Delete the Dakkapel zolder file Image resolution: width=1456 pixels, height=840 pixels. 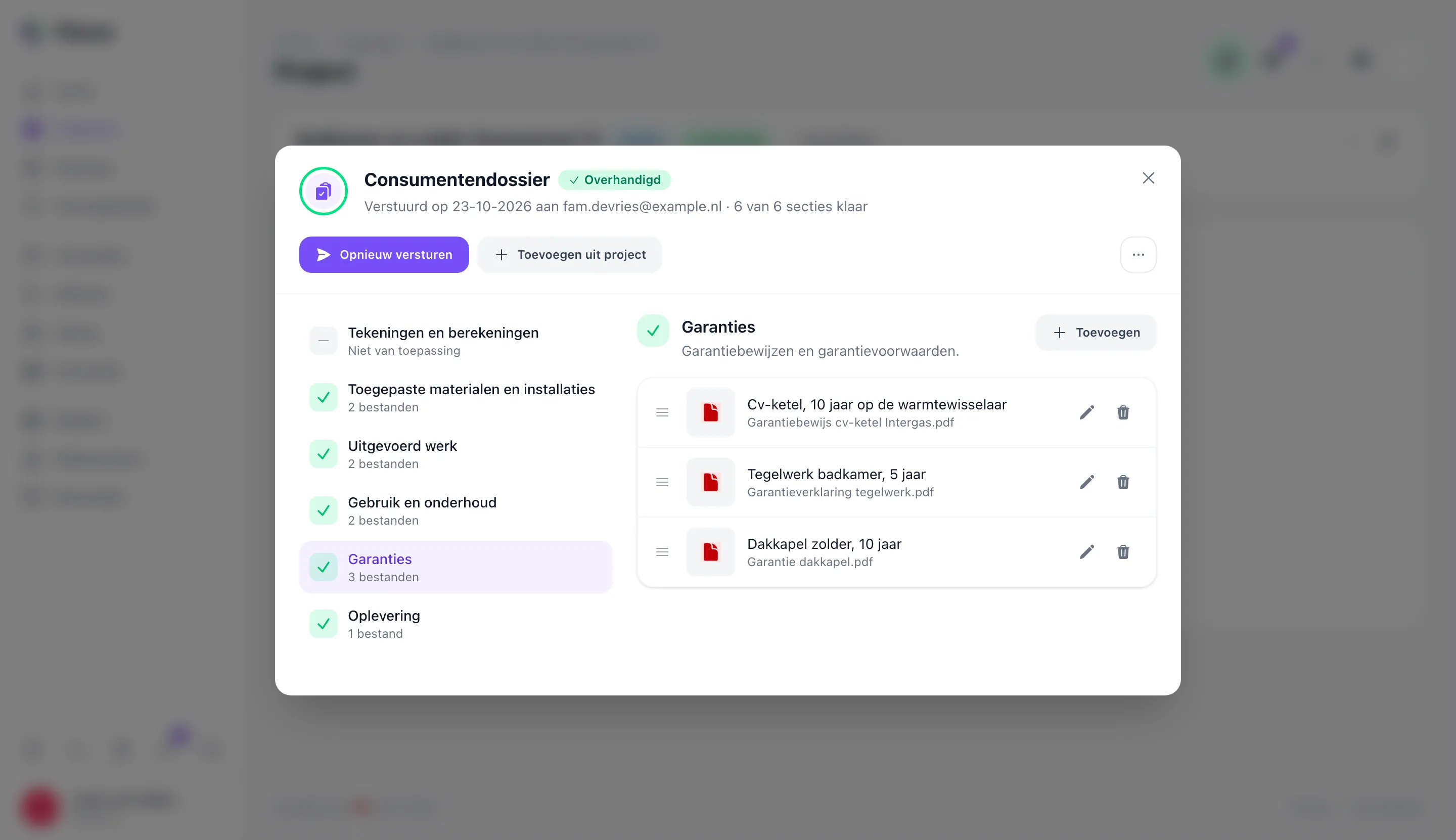pos(1123,552)
